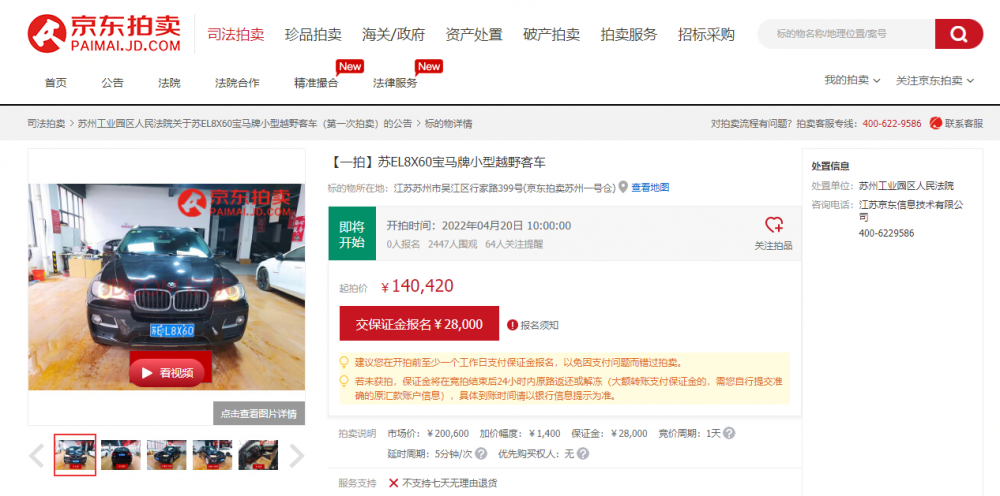Click the starting price ¥140,420
The width and height of the screenshot is (1000, 496).
pyautogui.click(x=417, y=286)
